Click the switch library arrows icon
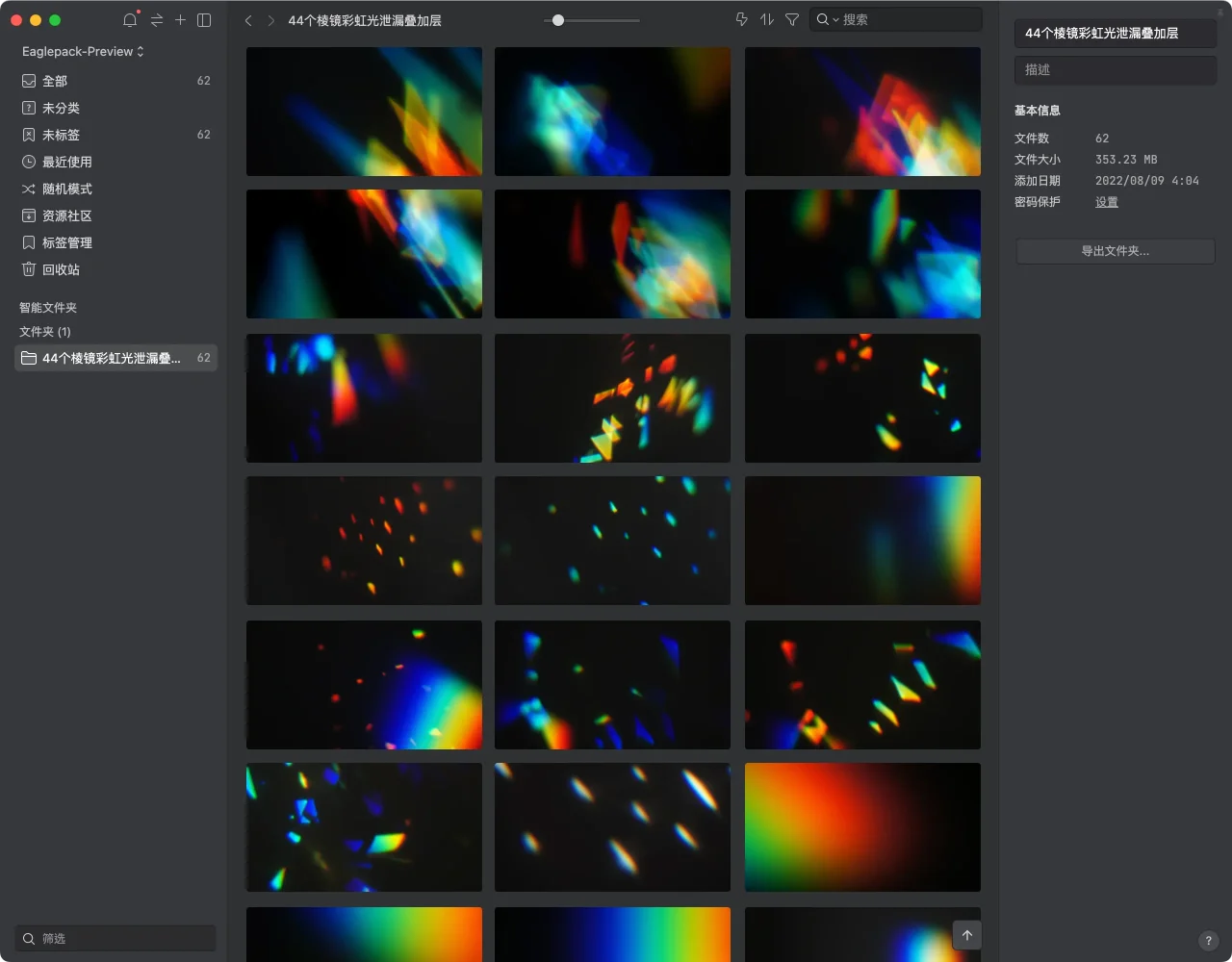Screen dimensions: 1232x962 coord(157,19)
